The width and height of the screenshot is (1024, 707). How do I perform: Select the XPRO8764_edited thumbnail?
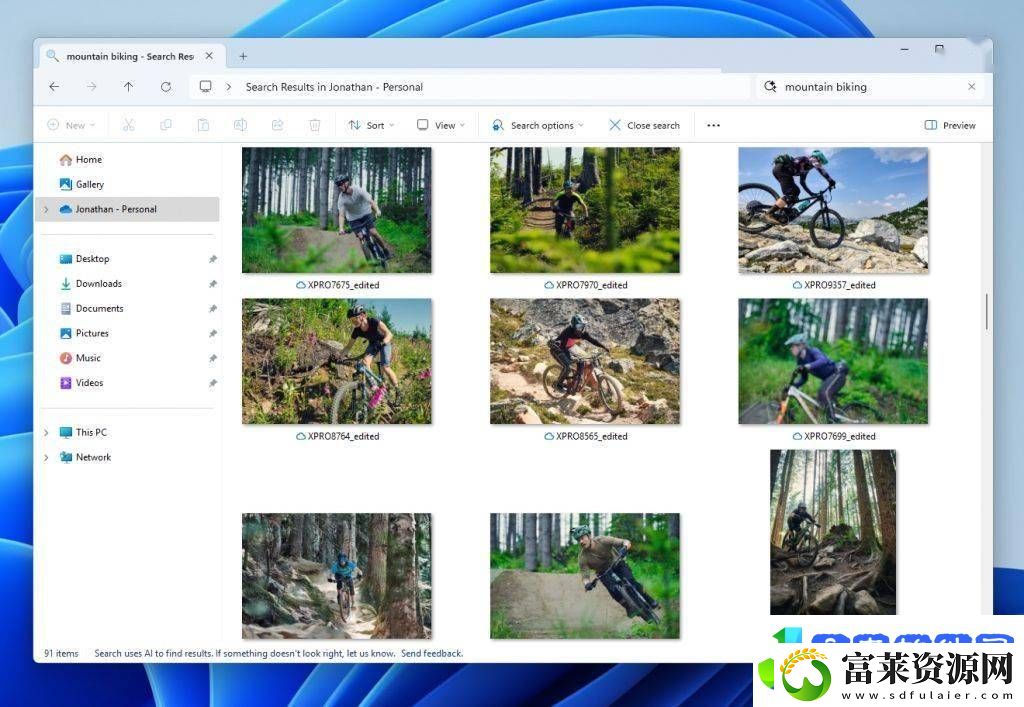click(x=337, y=361)
